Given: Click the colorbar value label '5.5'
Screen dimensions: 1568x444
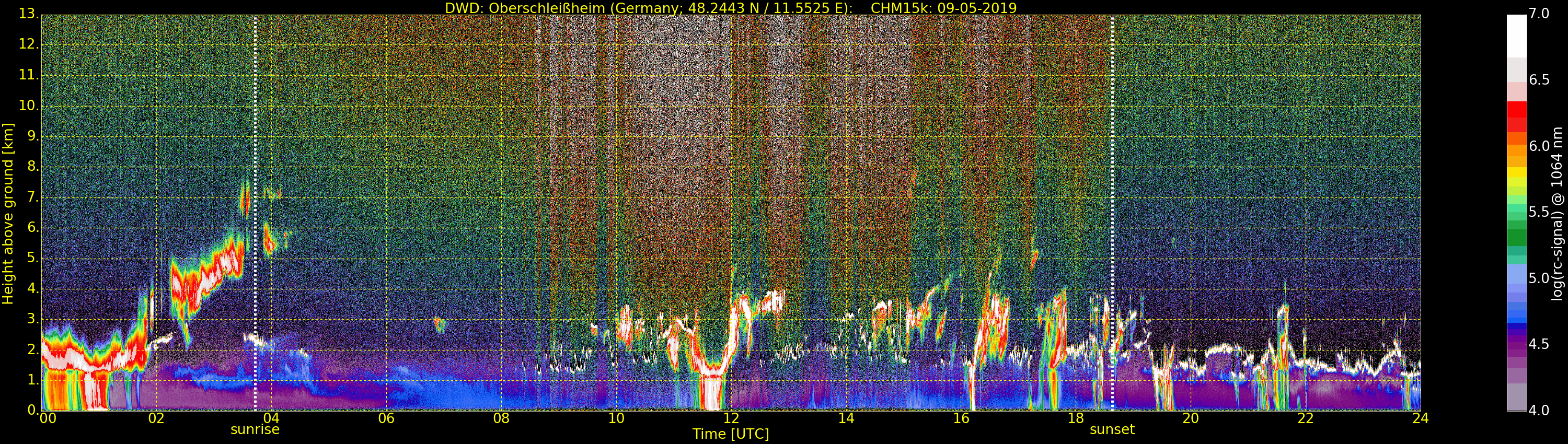Looking at the screenshot, I should (x=1539, y=212).
